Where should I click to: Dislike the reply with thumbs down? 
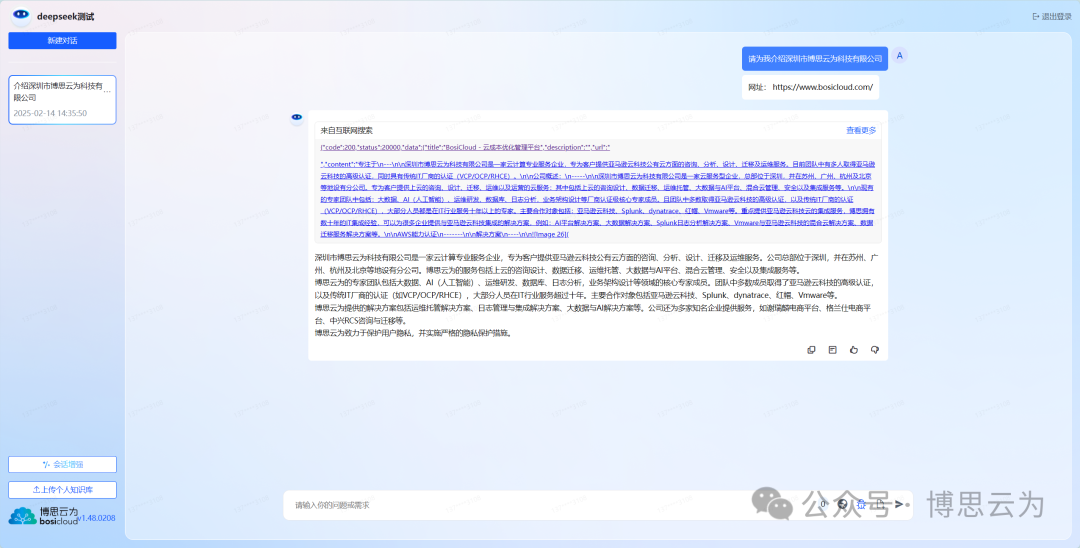875,350
